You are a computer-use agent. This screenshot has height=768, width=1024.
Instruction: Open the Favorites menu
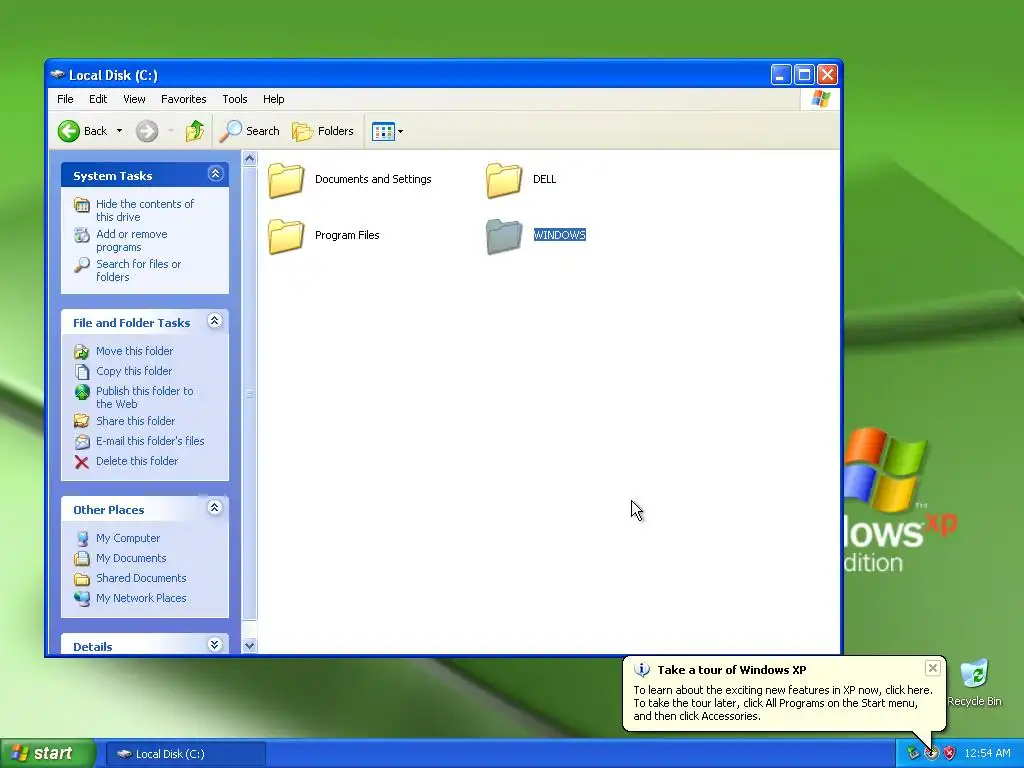[x=184, y=99]
